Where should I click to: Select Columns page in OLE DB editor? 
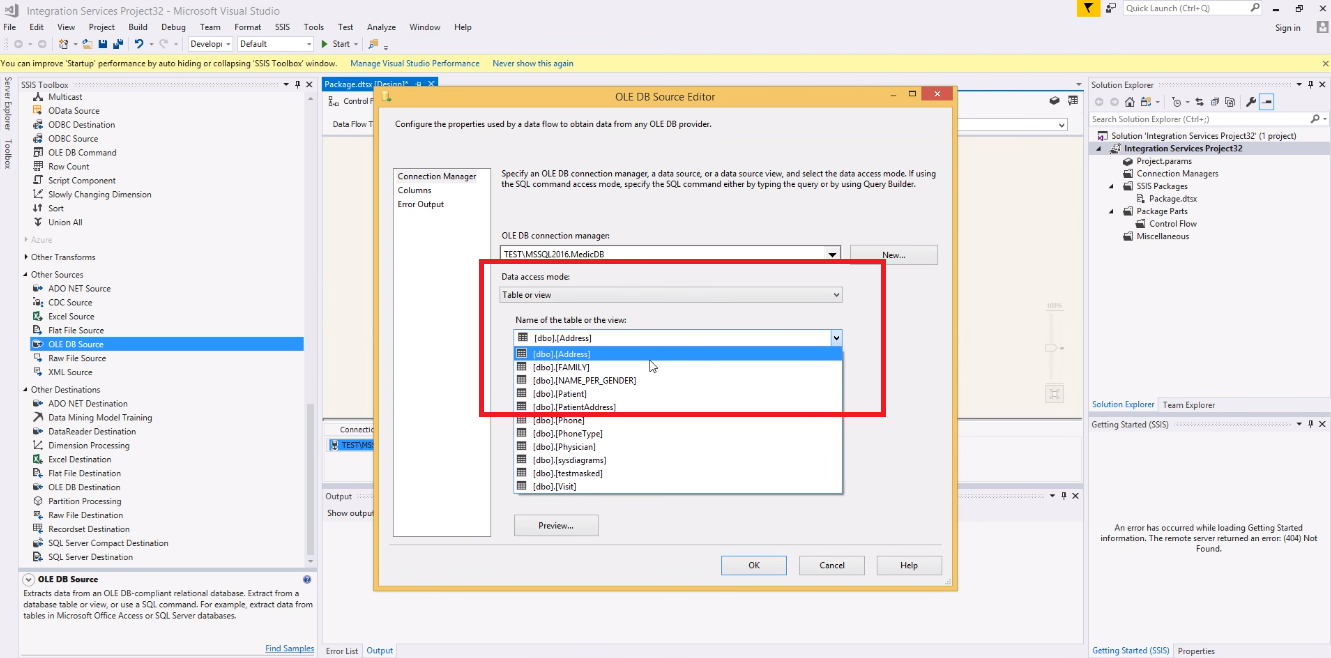(415, 190)
